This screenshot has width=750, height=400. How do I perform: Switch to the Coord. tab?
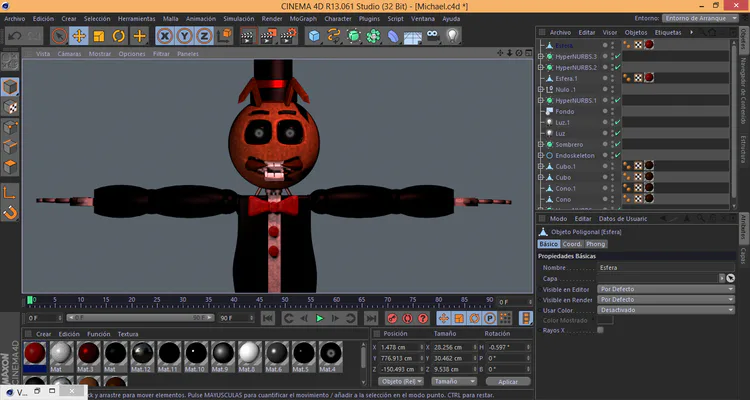click(x=572, y=244)
